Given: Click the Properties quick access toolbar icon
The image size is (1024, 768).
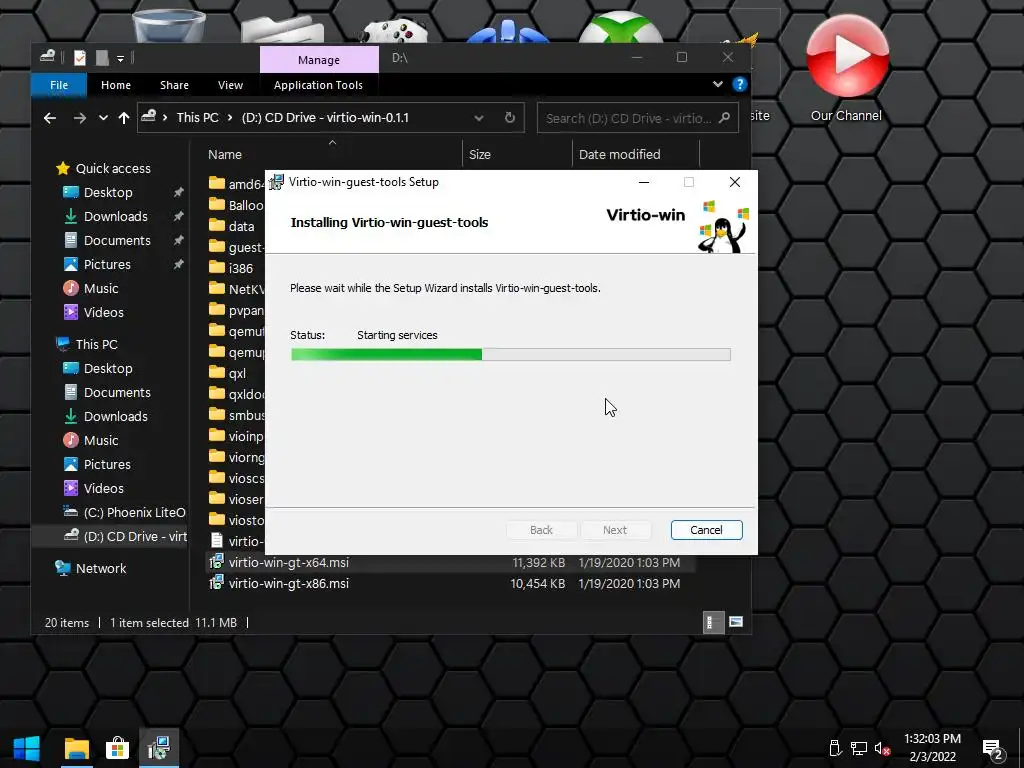Looking at the screenshot, I should click(80, 58).
